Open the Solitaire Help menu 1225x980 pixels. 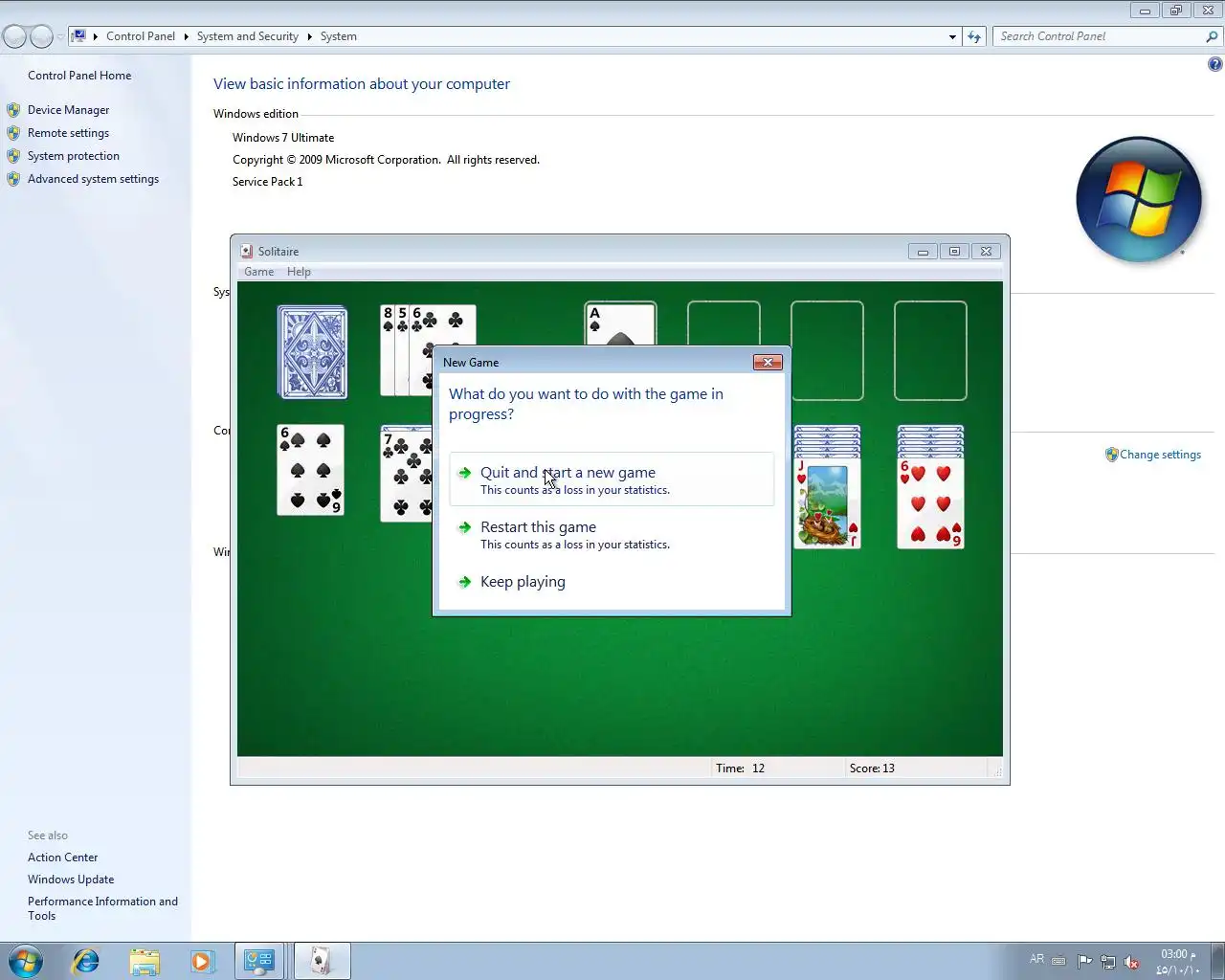(x=299, y=272)
